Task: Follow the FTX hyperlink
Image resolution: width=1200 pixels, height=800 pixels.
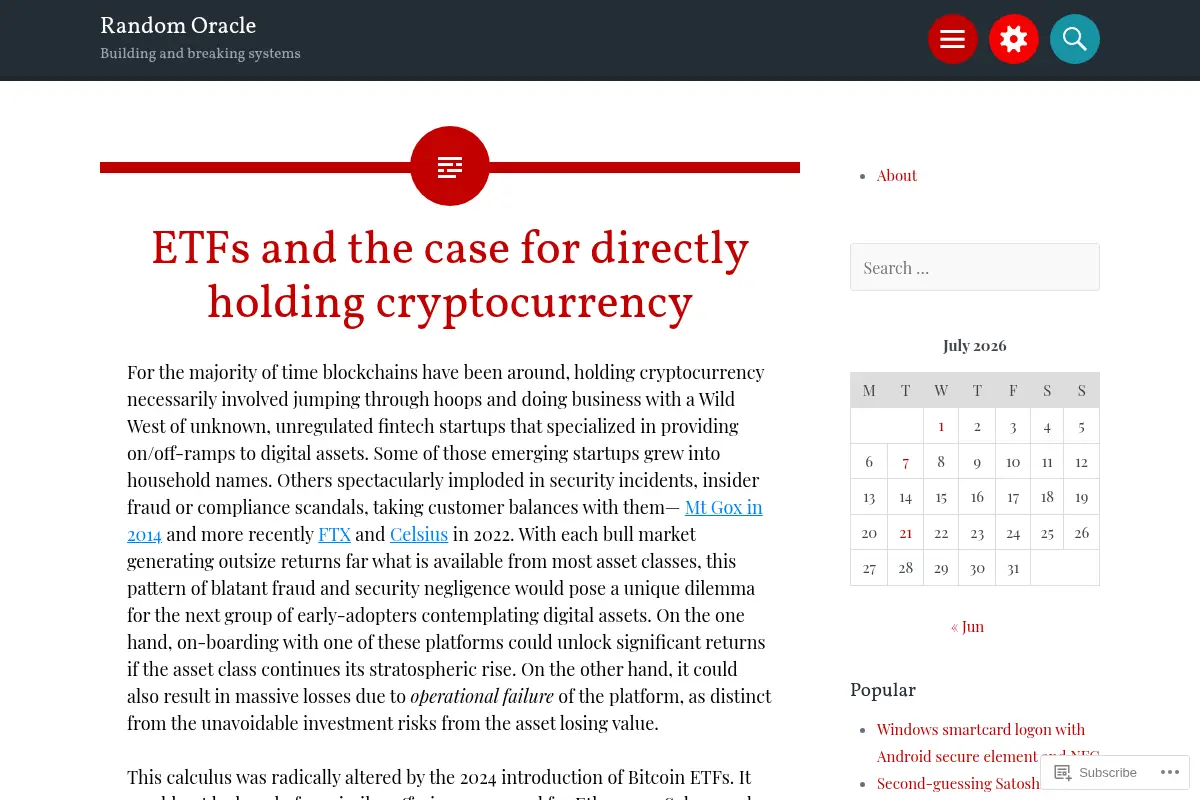Action: (x=334, y=534)
